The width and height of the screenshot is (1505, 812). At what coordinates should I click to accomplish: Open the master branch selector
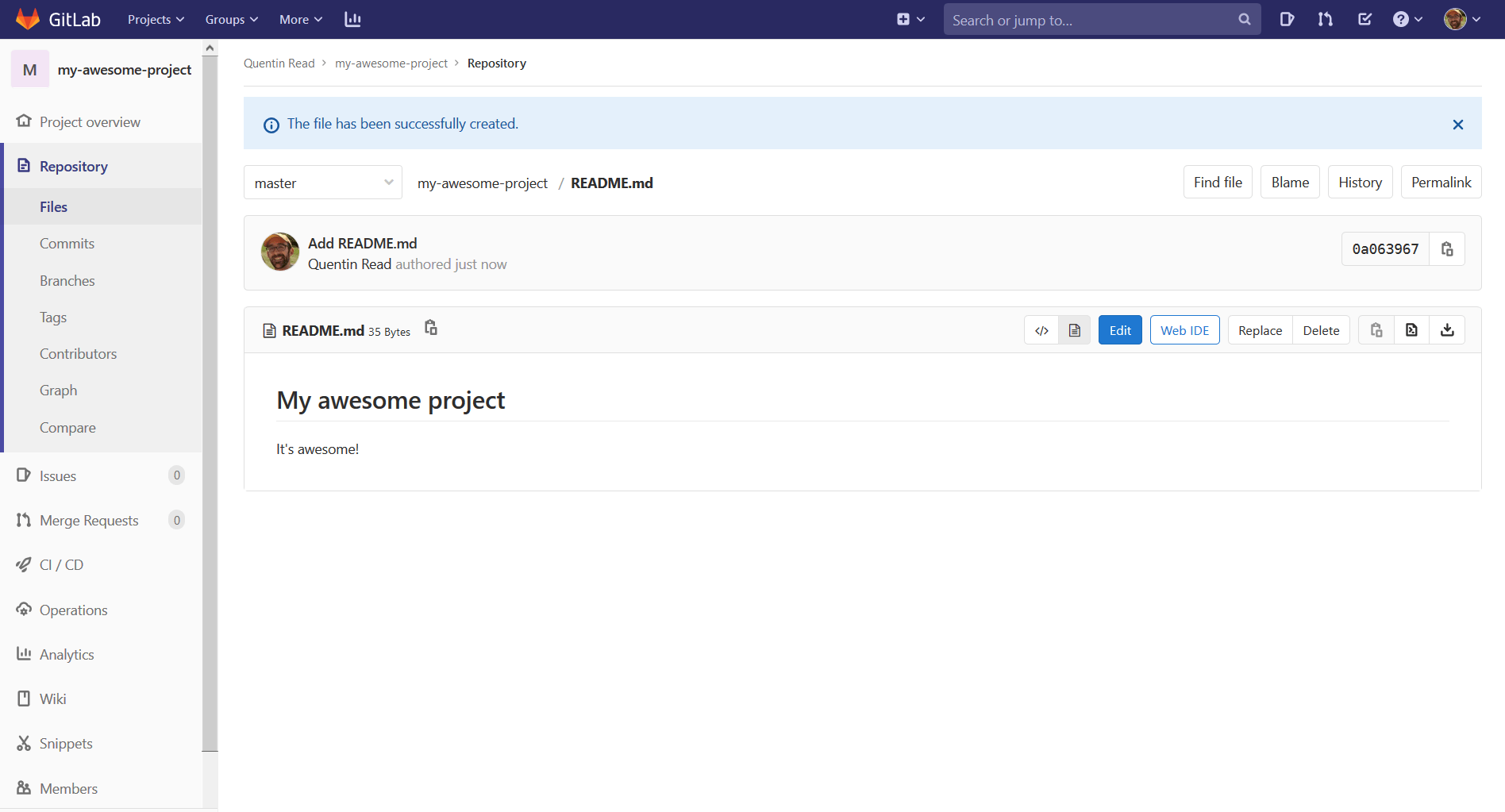click(322, 182)
